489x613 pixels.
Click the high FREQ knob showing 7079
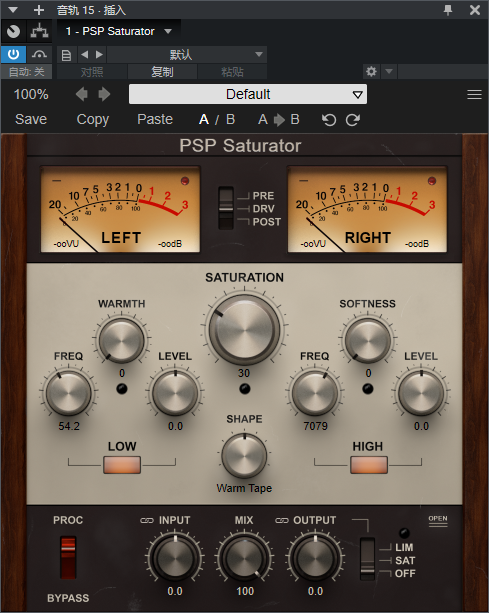pyautogui.click(x=315, y=393)
